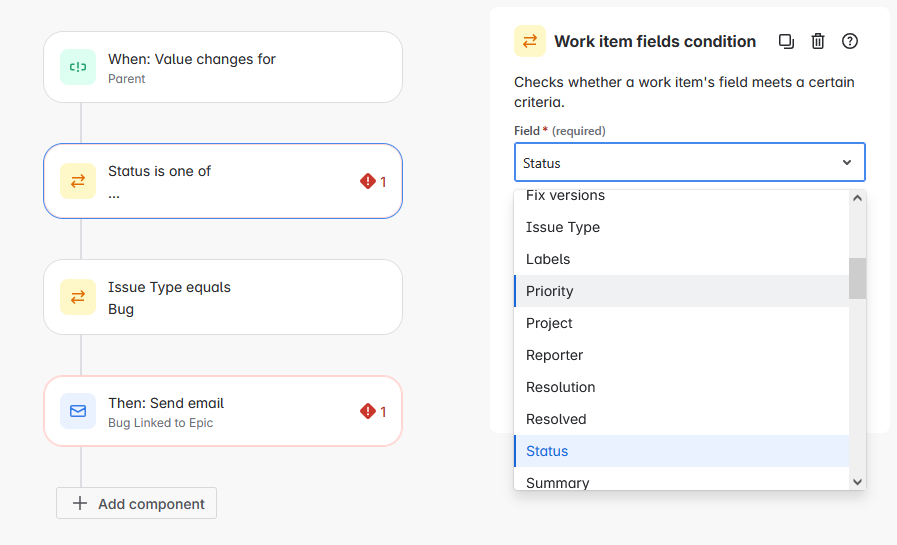Choose Project from the field options

point(681,323)
